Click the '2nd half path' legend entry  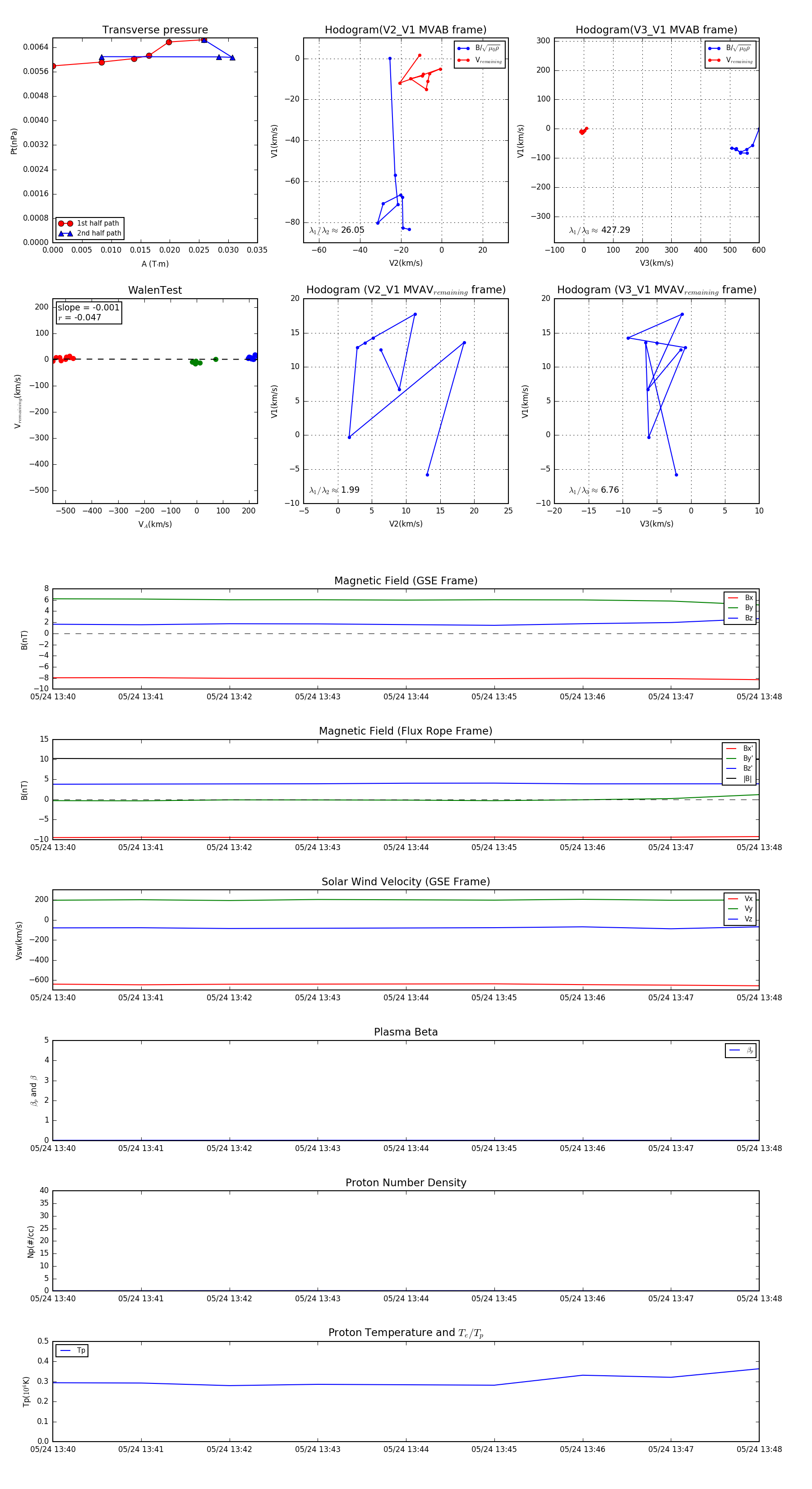pos(90,234)
